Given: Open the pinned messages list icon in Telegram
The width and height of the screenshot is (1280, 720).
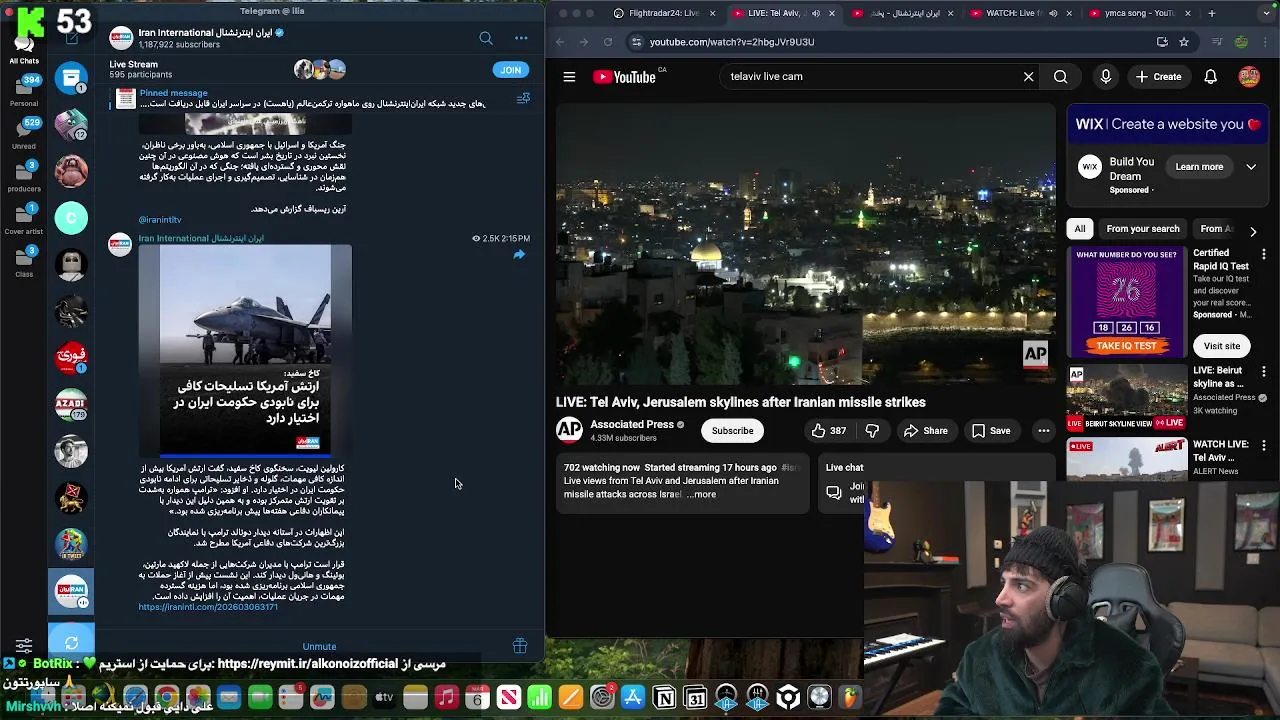Looking at the screenshot, I should (x=523, y=98).
